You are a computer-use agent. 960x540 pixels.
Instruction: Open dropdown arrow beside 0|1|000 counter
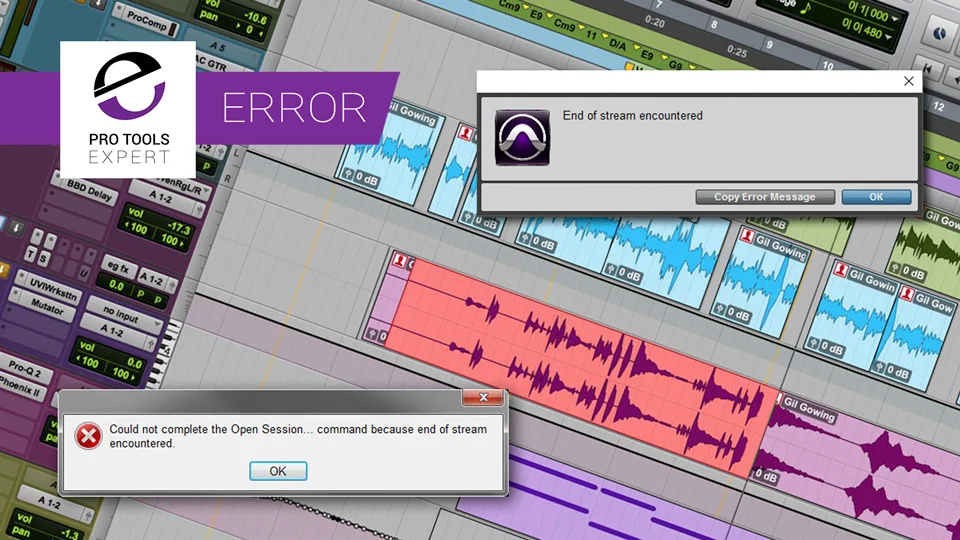[x=896, y=18]
